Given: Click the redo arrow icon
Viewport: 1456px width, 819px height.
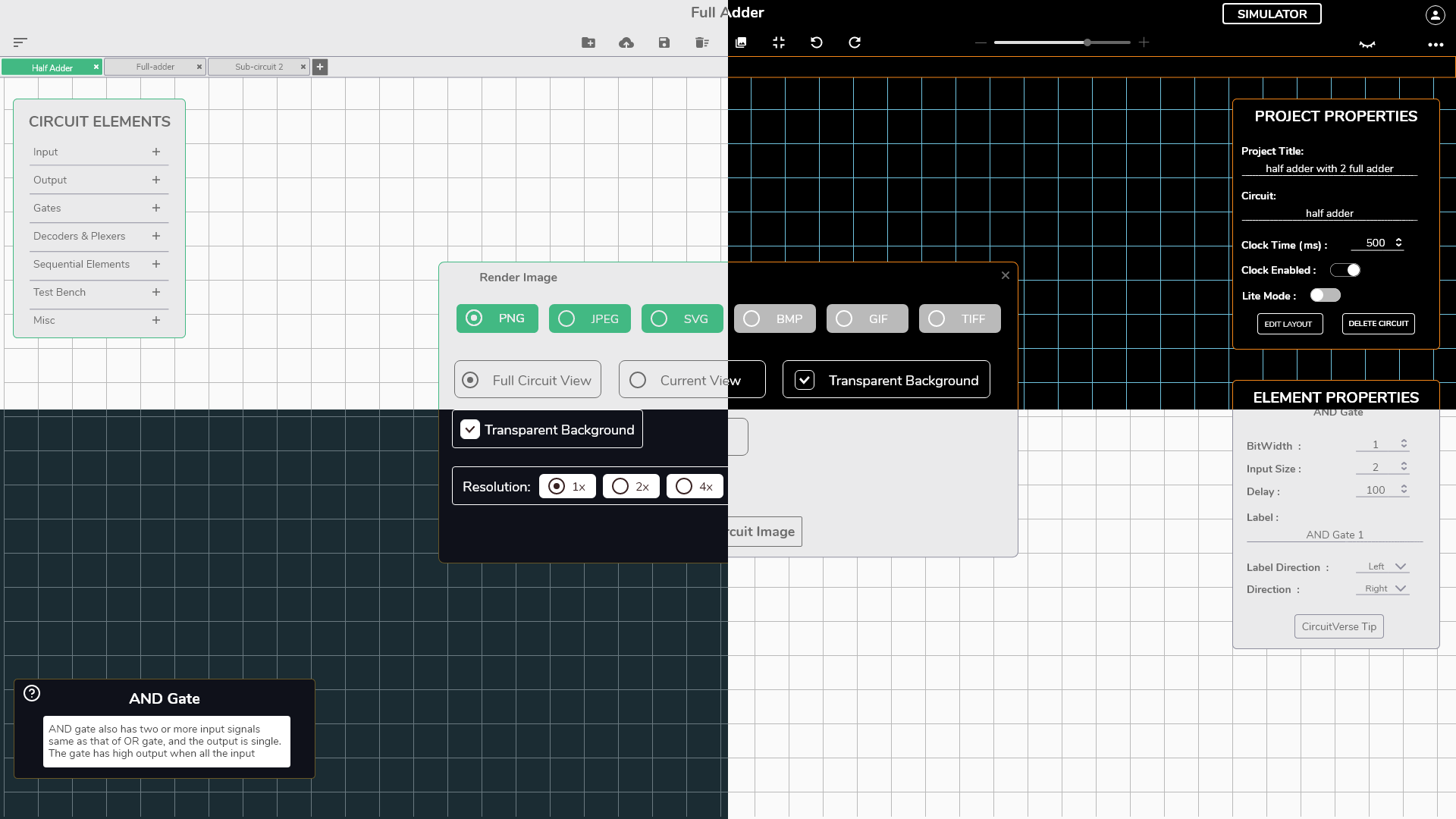Looking at the screenshot, I should pyautogui.click(x=855, y=42).
